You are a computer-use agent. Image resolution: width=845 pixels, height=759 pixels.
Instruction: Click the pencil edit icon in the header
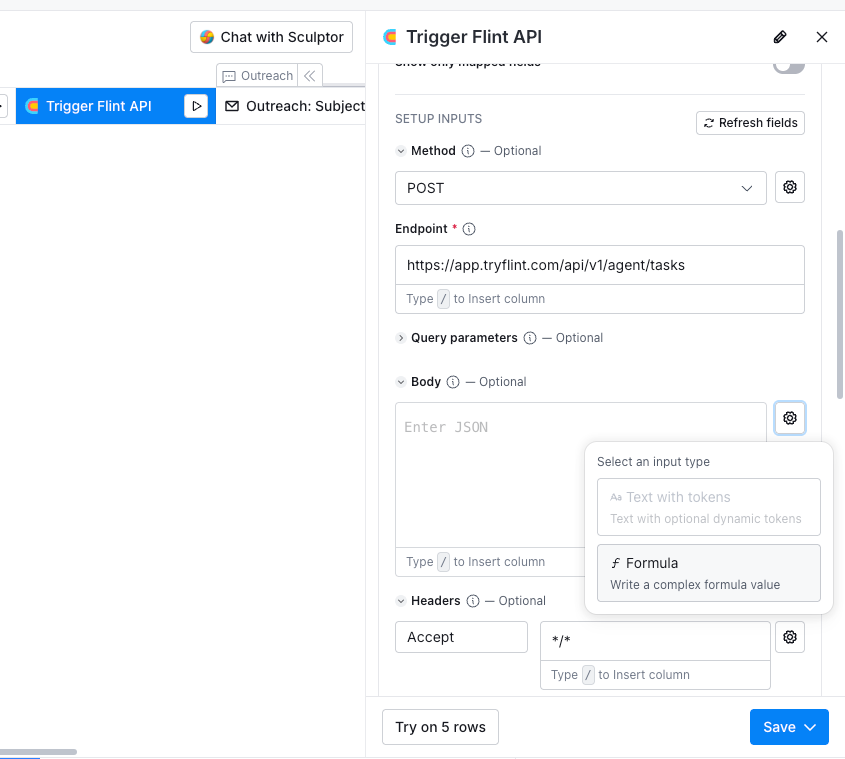780,37
